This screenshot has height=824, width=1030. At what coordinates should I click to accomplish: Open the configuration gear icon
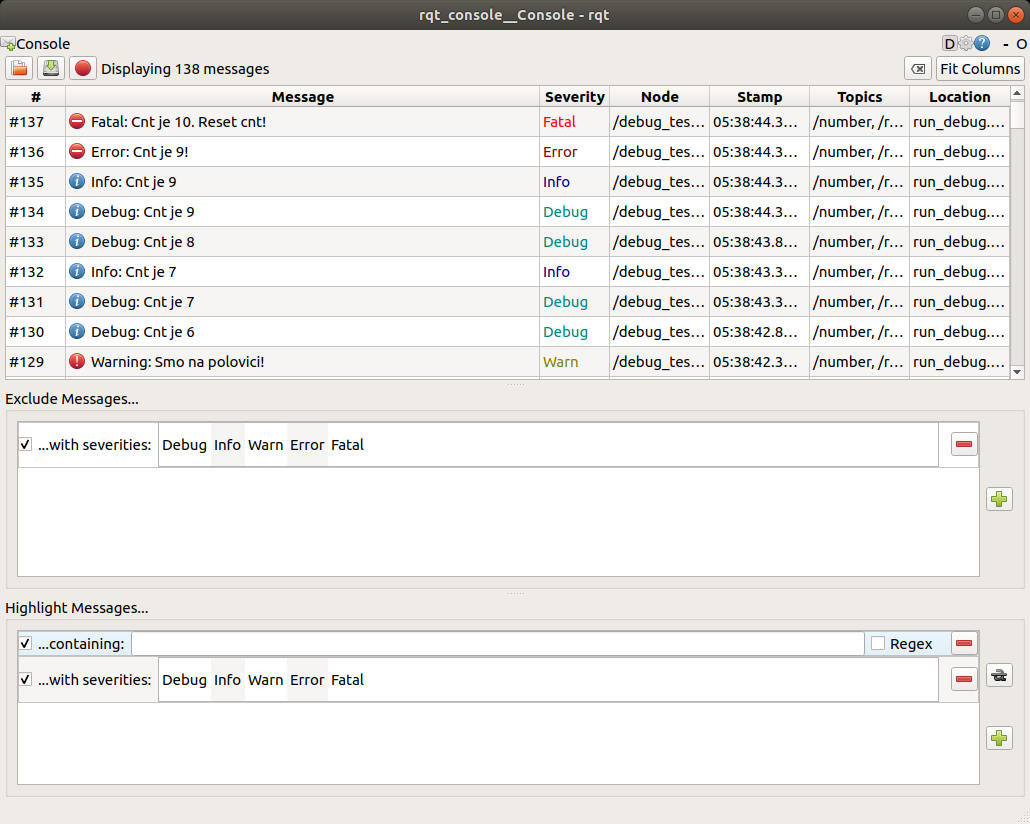965,44
